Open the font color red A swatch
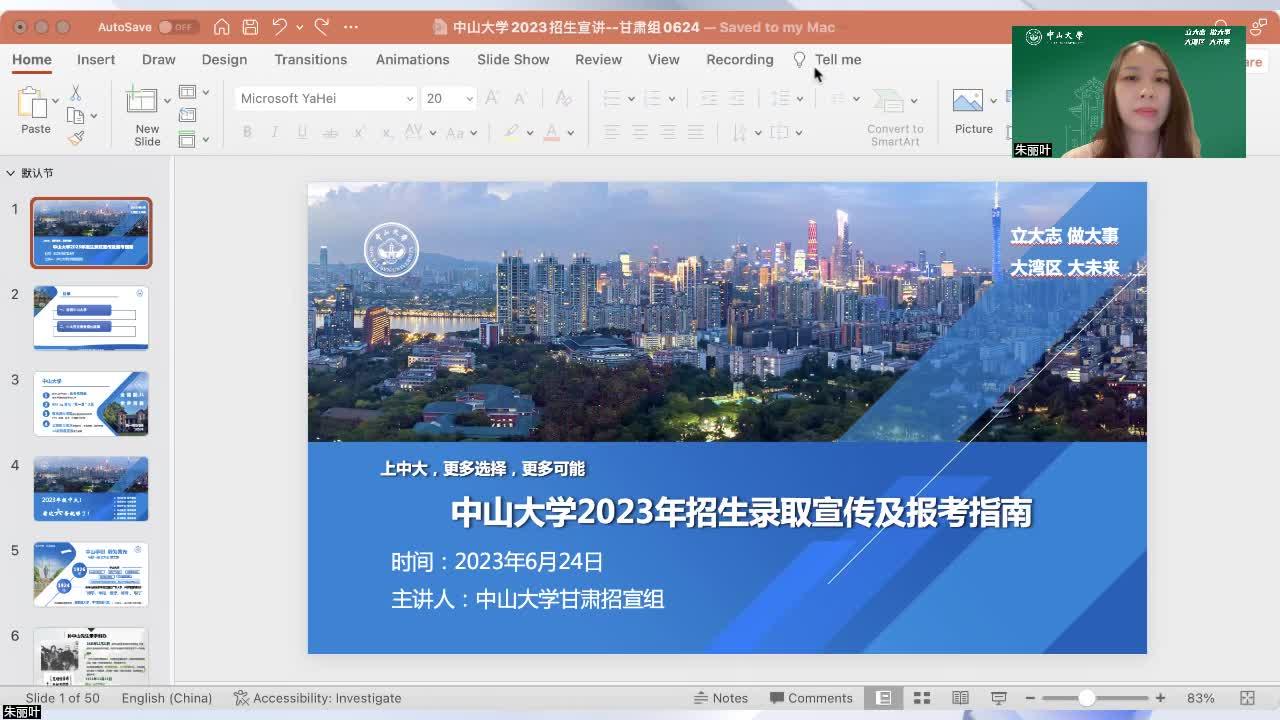1280x720 pixels. click(x=552, y=132)
